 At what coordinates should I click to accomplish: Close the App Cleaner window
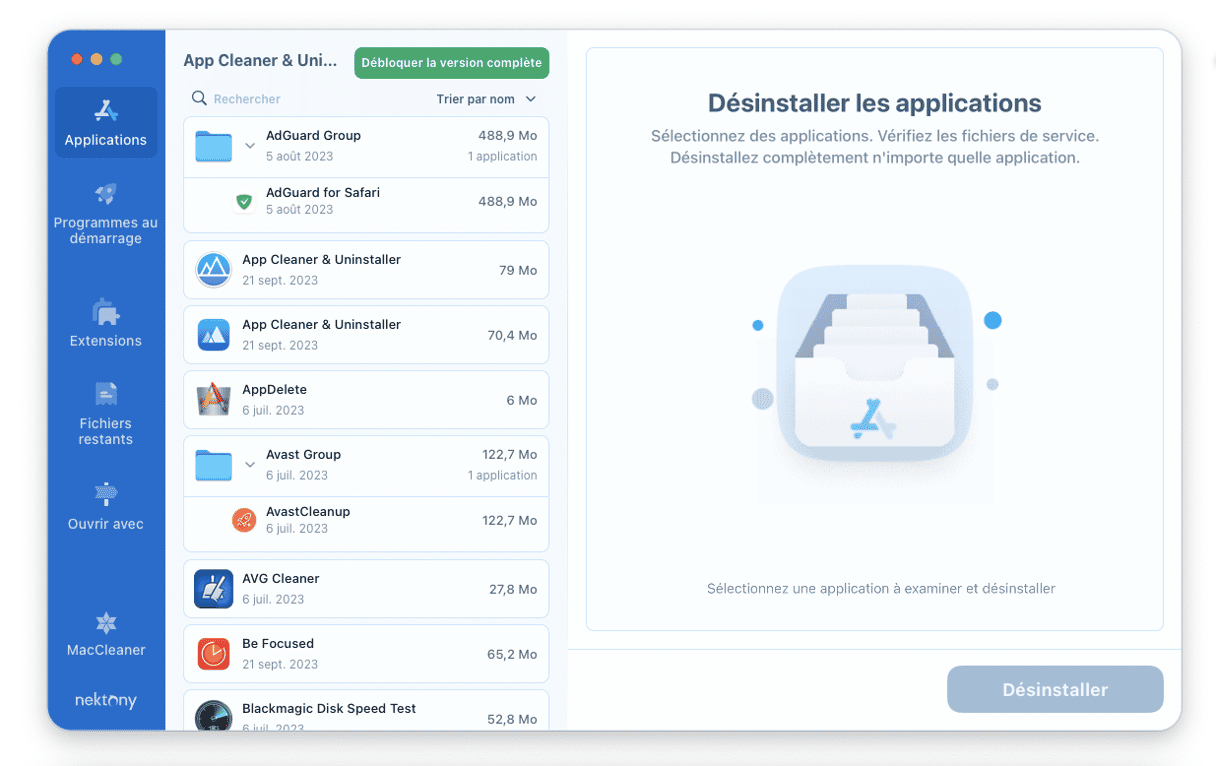click(77, 59)
